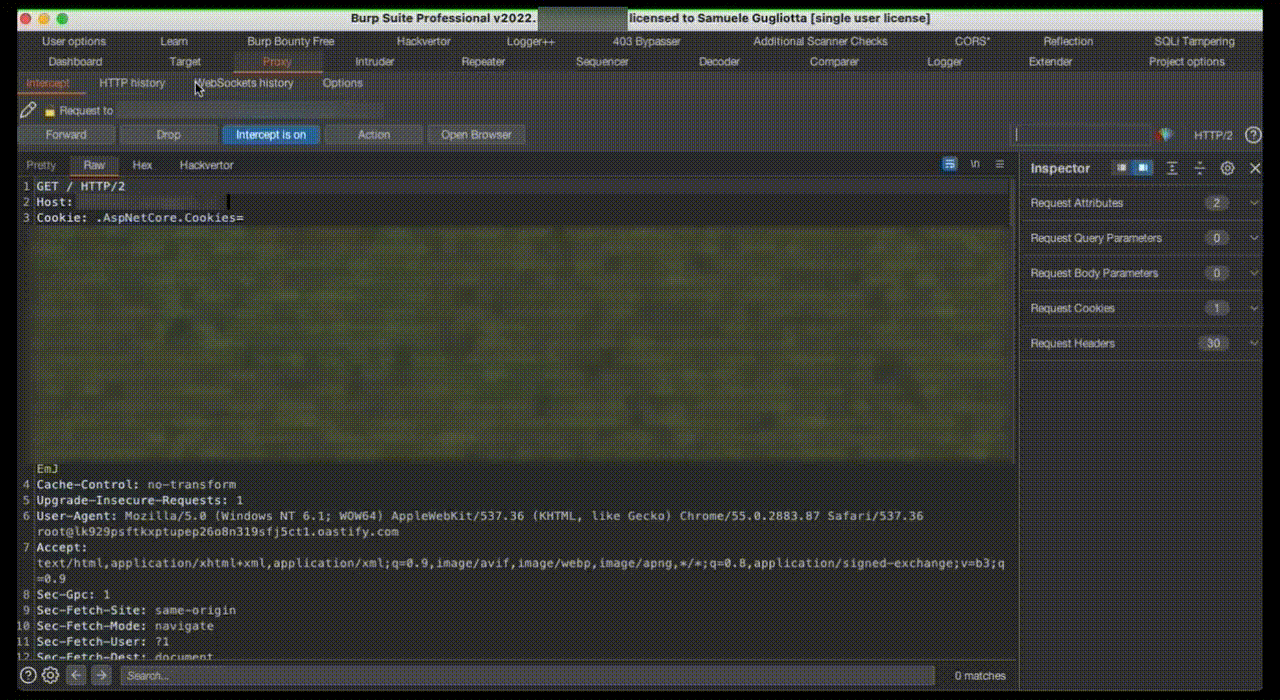Open the SQLi Tampering tab

1194,42
